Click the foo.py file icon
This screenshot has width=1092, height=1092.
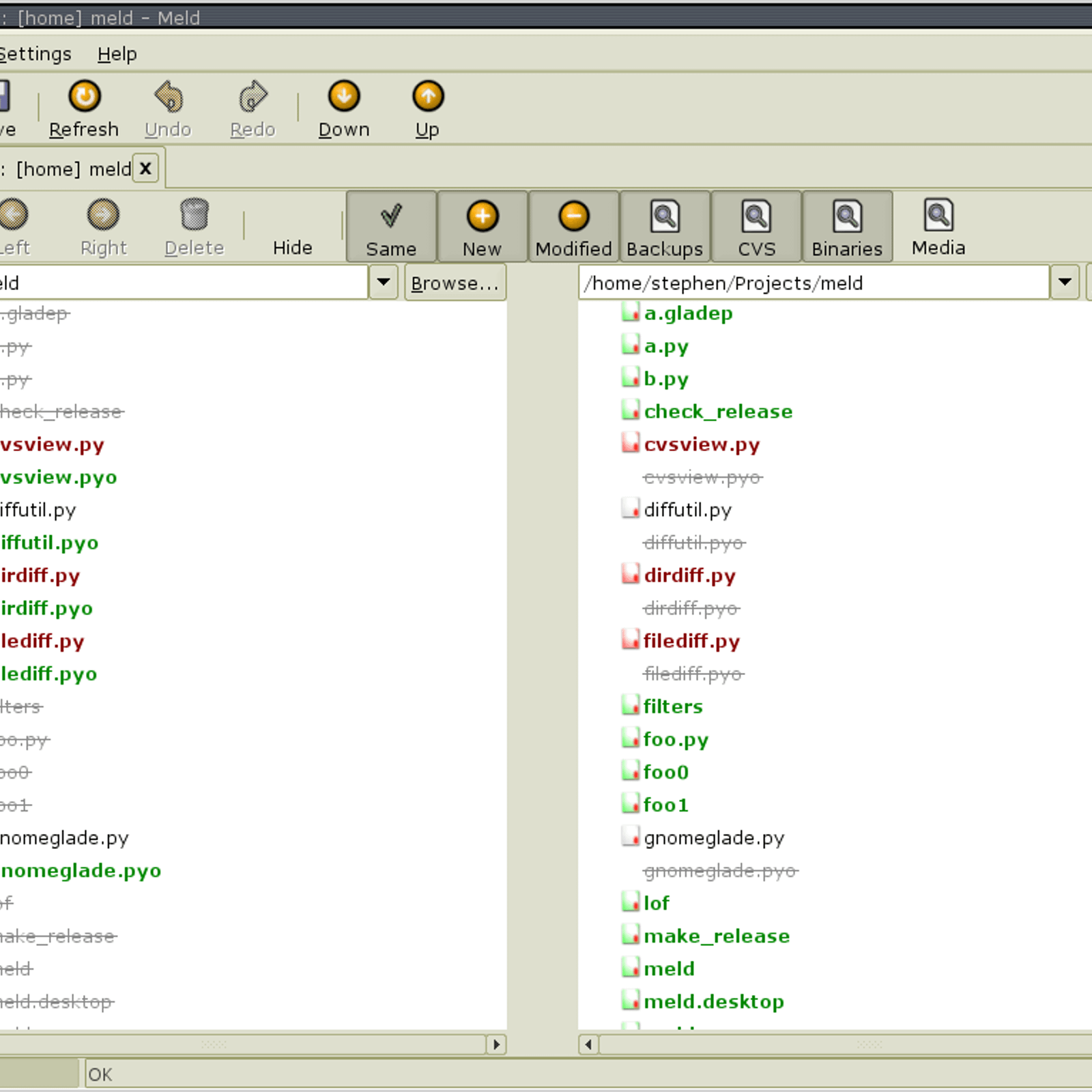(x=631, y=738)
